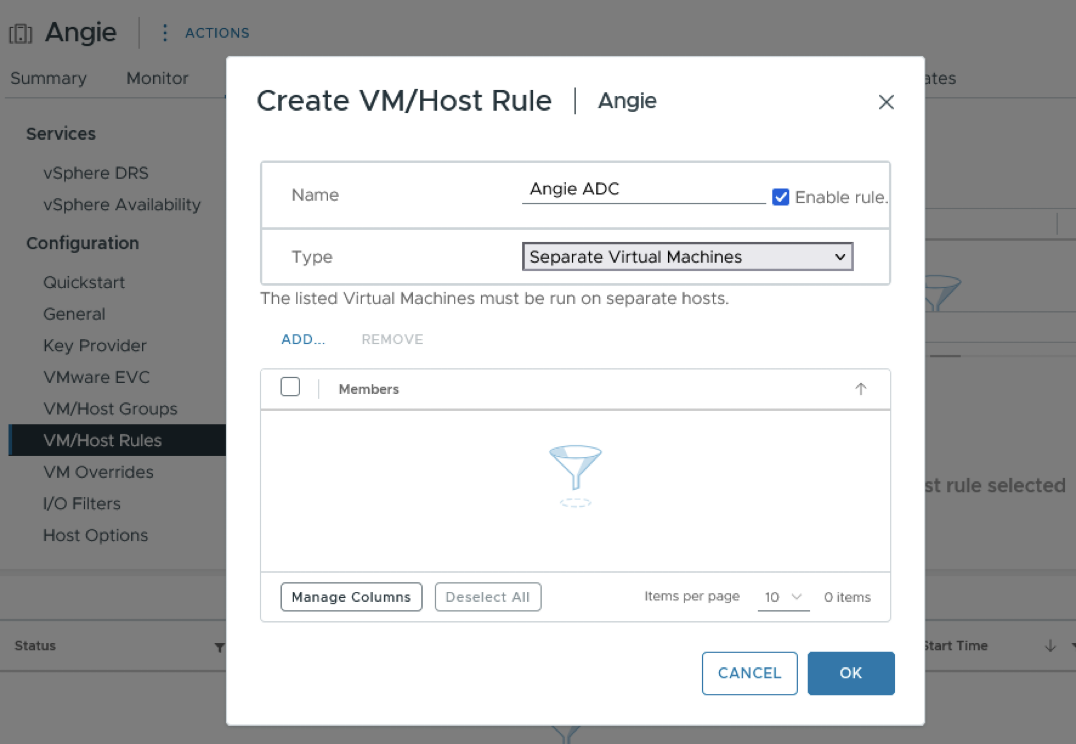This screenshot has height=744, width=1076.
Task: Open the Type dropdown menu
Action: tap(687, 257)
